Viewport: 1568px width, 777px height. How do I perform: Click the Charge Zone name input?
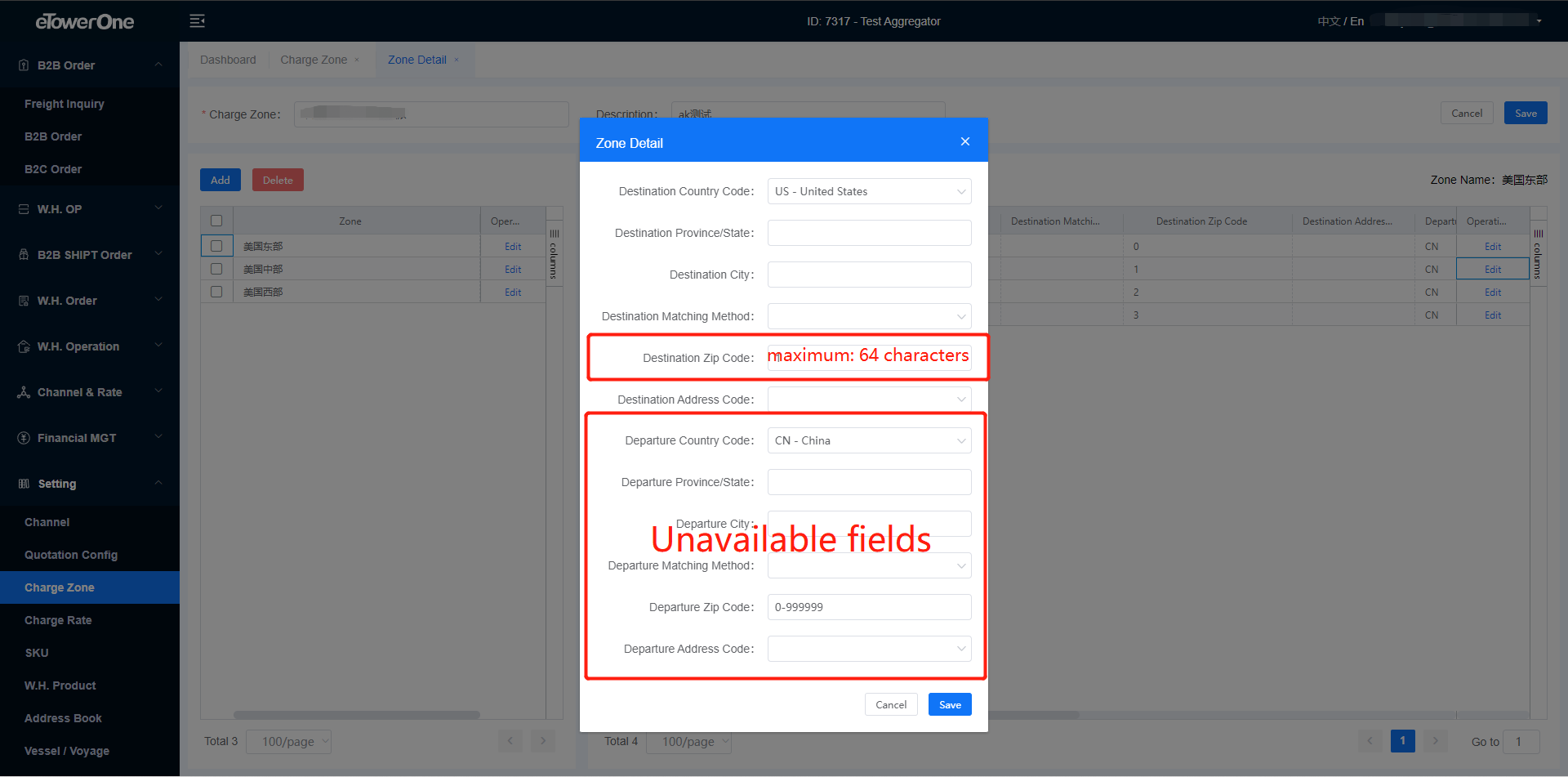(x=431, y=114)
